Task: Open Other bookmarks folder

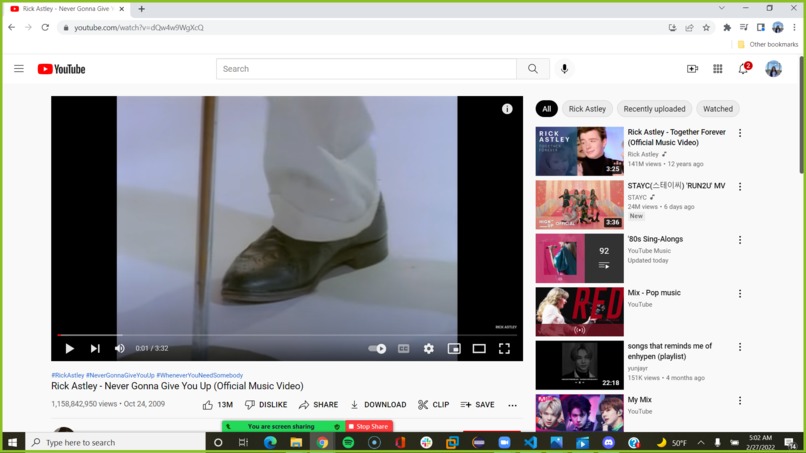Action: pos(768,44)
